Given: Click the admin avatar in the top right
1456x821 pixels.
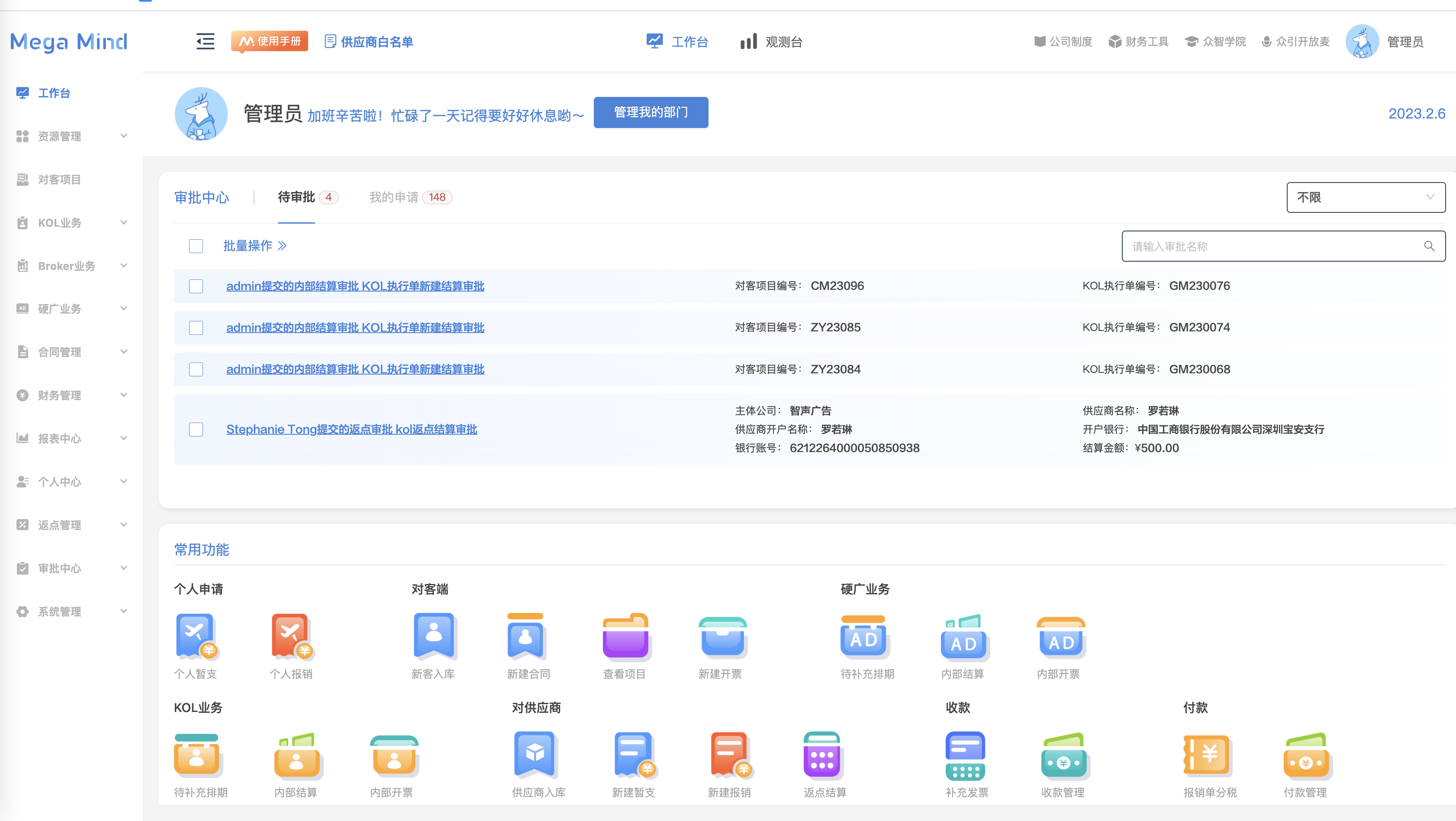Looking at the screenshot, I should pyautogui.click(x=1362, y=41).
